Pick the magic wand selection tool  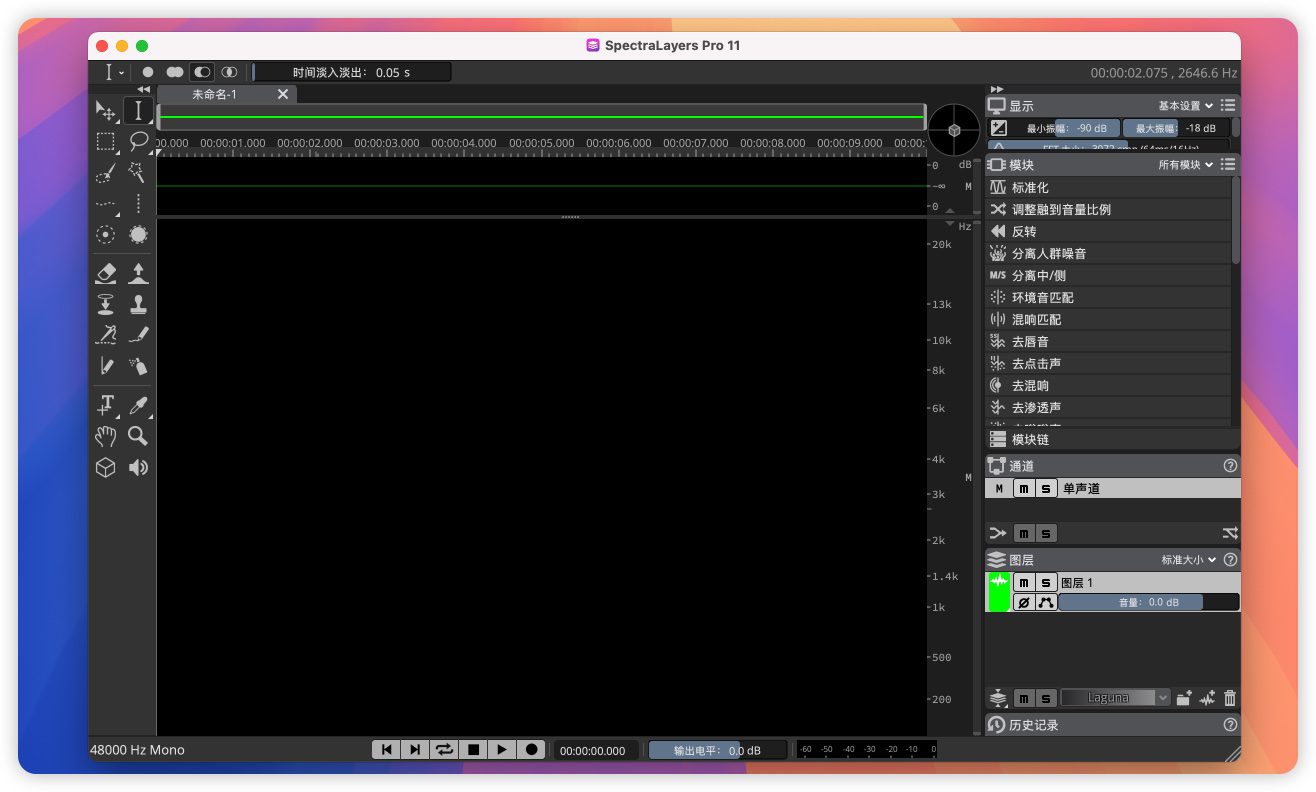[138, 172]
